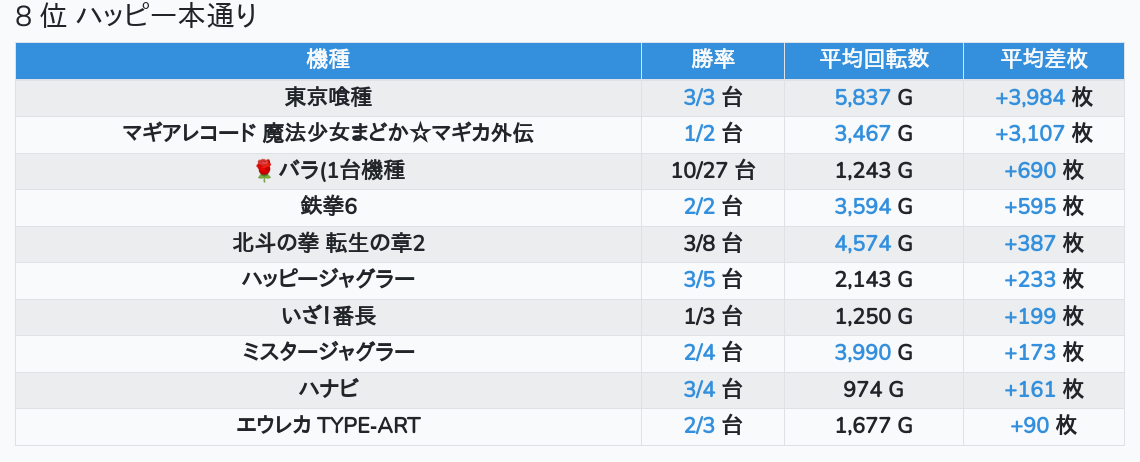Image resolution: width=1140 pixels, height=462 pixels.
Task: Select the 東京喰種 machine row
Action: tap(328, 98)
